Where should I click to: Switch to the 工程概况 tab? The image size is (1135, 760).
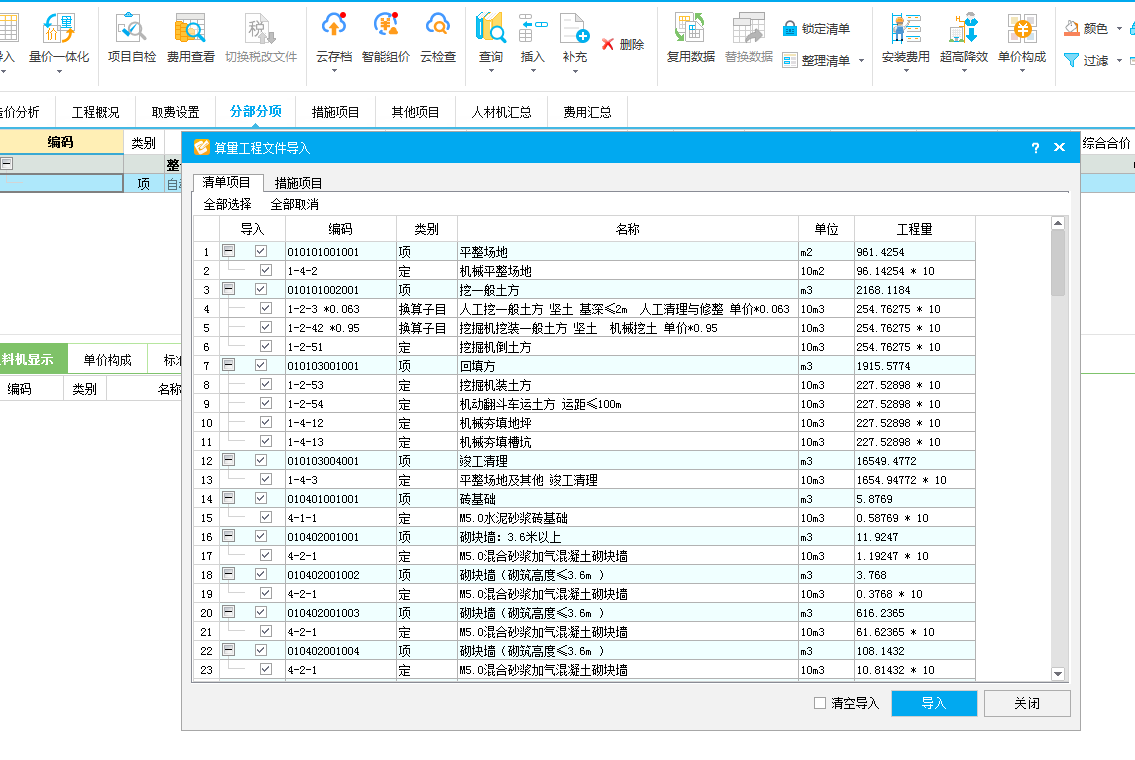pos(95,112)
